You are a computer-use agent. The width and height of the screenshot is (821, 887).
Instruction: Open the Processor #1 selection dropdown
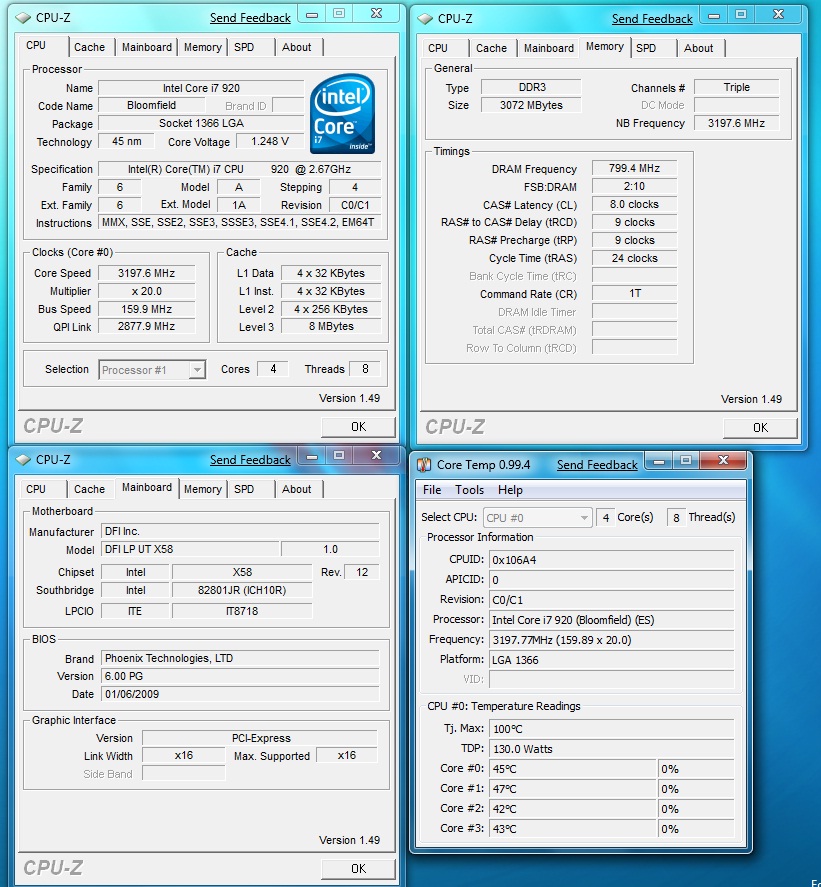tap(196, 370)
